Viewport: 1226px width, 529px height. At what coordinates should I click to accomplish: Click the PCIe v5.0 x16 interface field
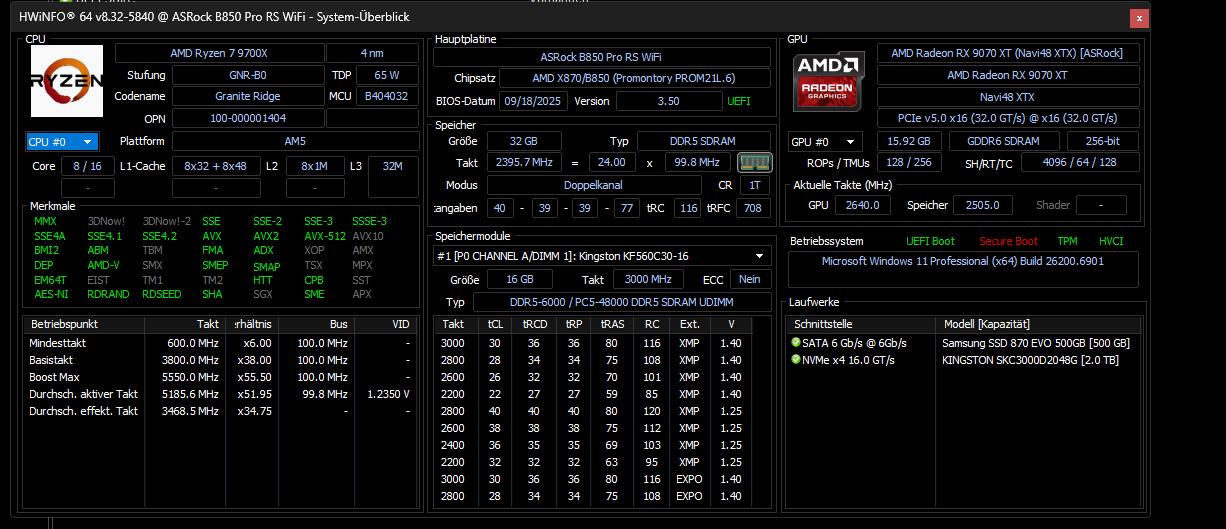tap(1007, 119)
